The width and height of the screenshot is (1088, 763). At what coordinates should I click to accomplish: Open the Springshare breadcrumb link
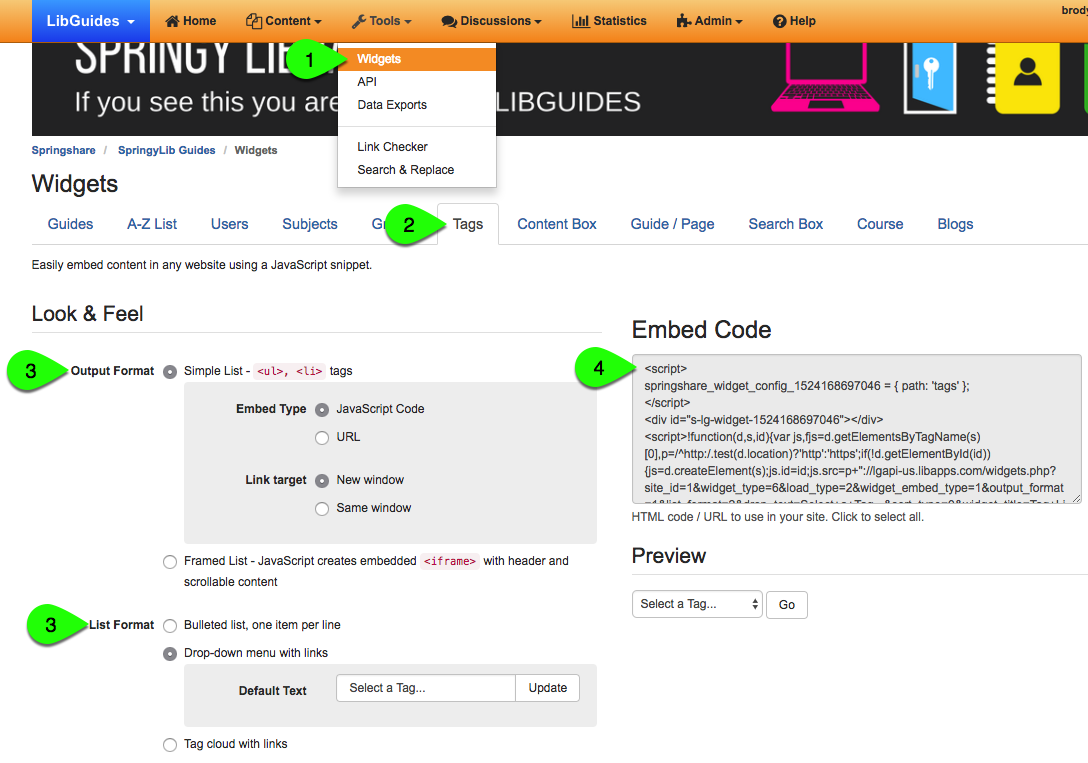[63, 149]
